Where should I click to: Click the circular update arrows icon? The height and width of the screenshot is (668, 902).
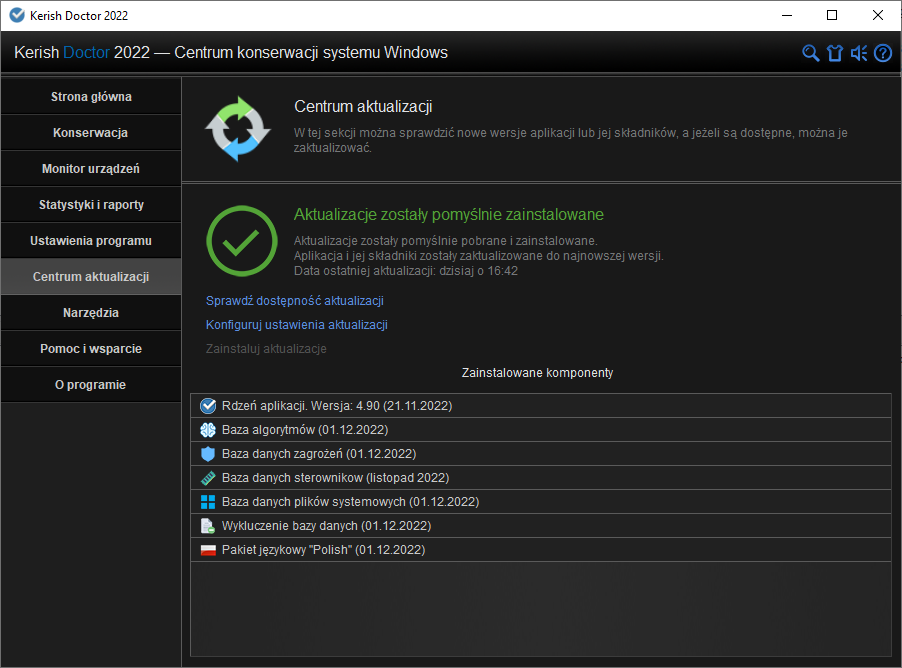(x=238, y=129)
